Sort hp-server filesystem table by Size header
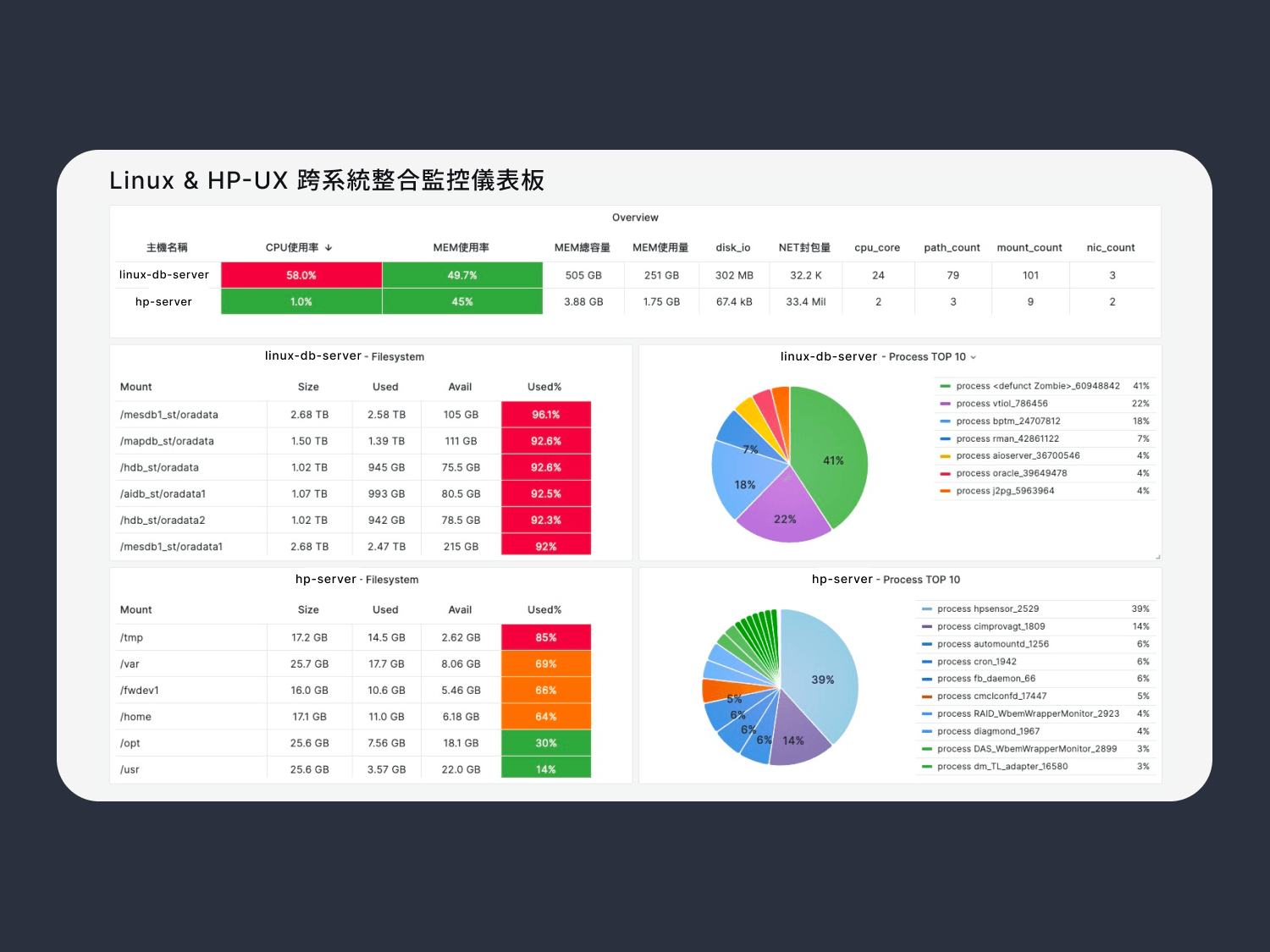Screen dimensions: 1270x952 308,610
